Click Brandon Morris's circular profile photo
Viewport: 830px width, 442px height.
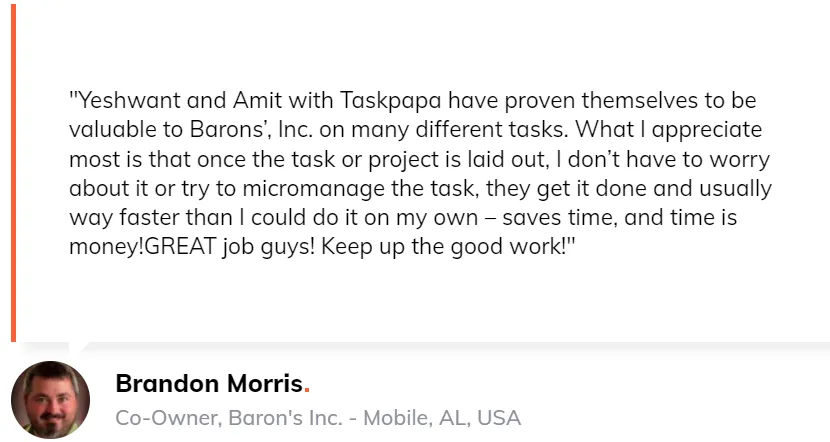pyautogui.click(x=50, y=400)
